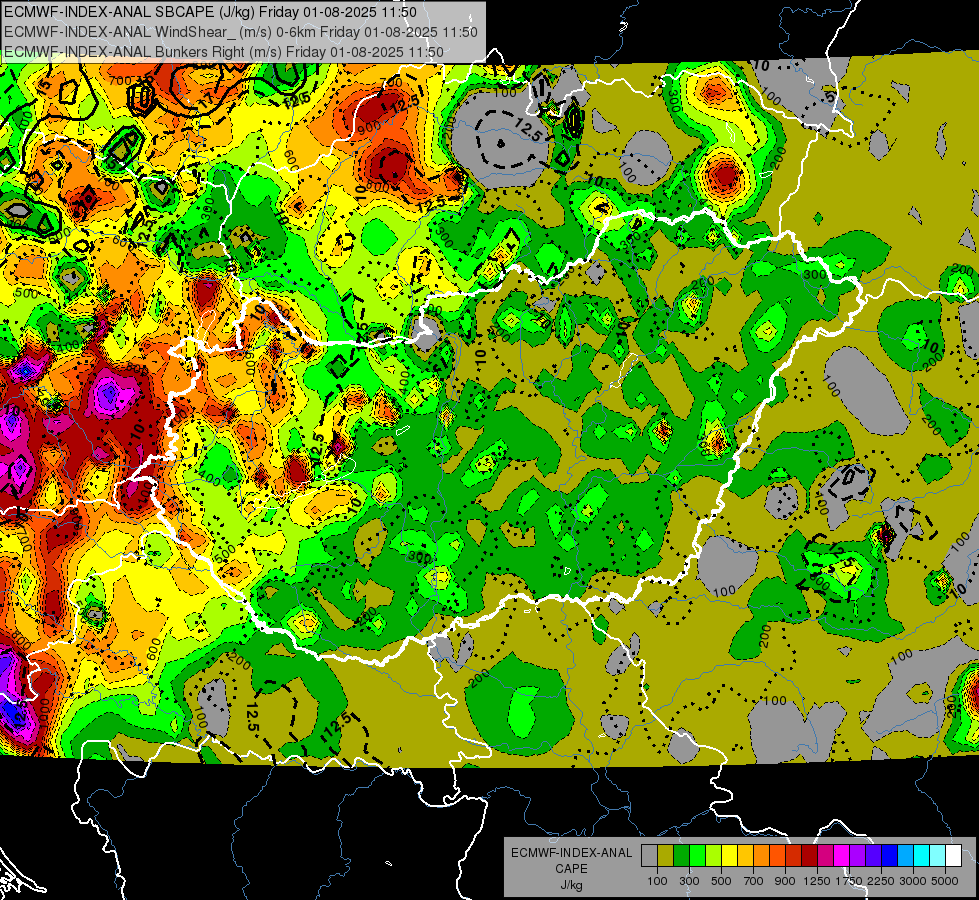Pick the dark red swatch left of 1250
The height and width of the screenshot is (900, 979).
(809, 856)
